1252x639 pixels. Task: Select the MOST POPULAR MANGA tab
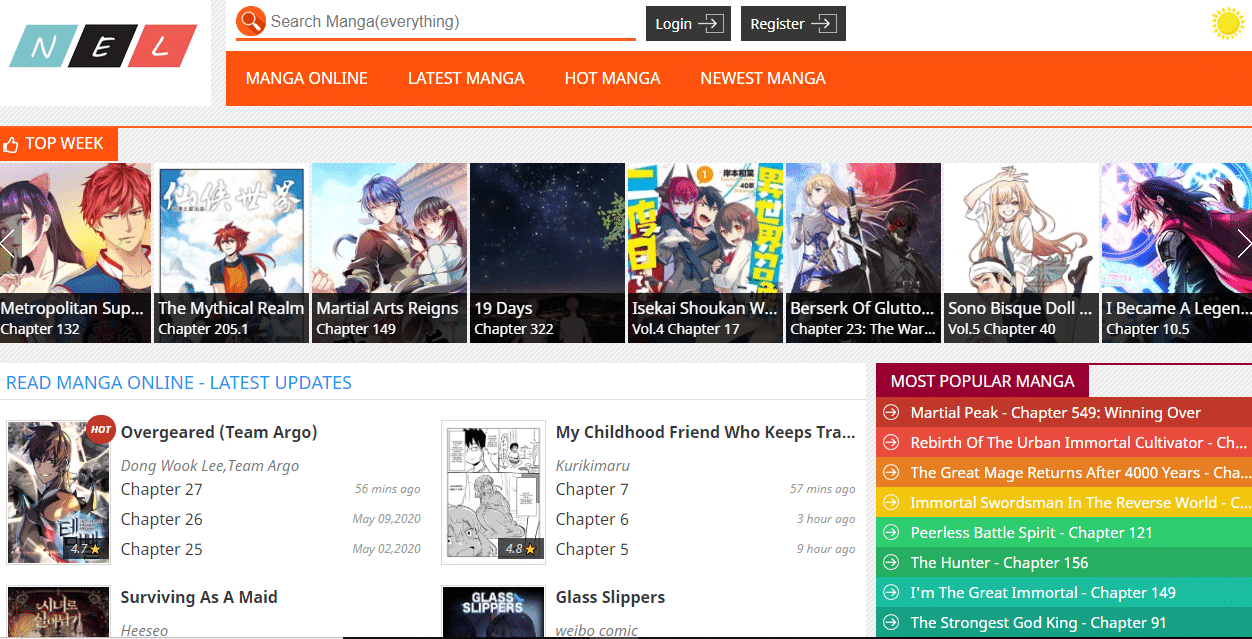[x=982, y=381]
